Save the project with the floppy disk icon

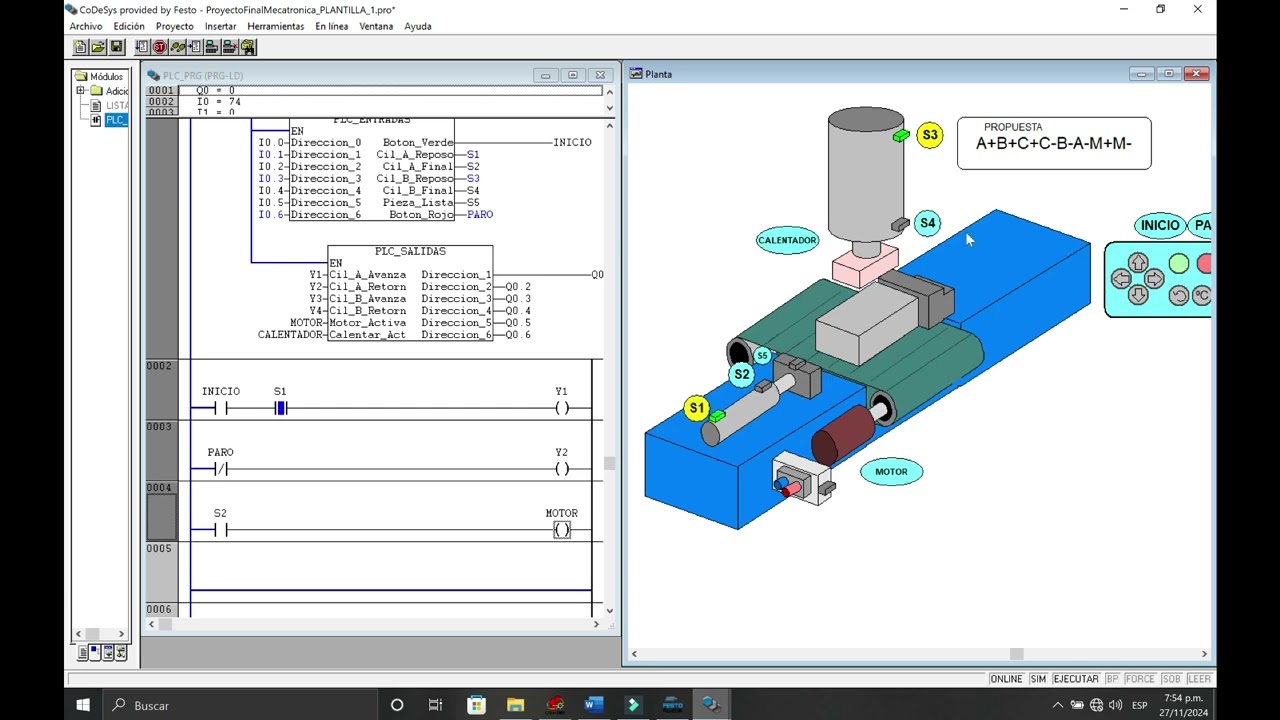pyautogui.click(x=116, y=47)
